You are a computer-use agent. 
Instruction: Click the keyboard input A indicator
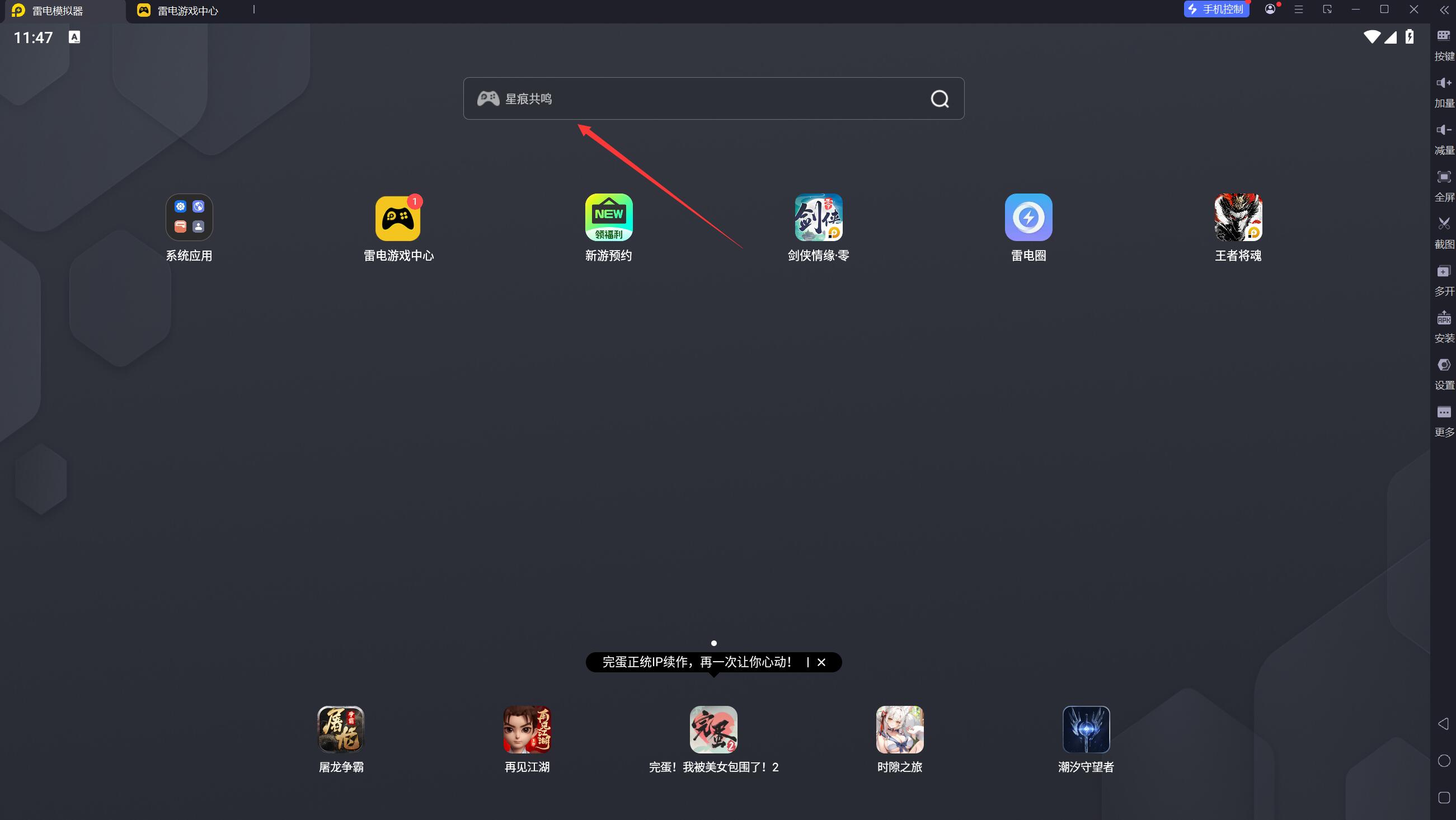point(74,37)
